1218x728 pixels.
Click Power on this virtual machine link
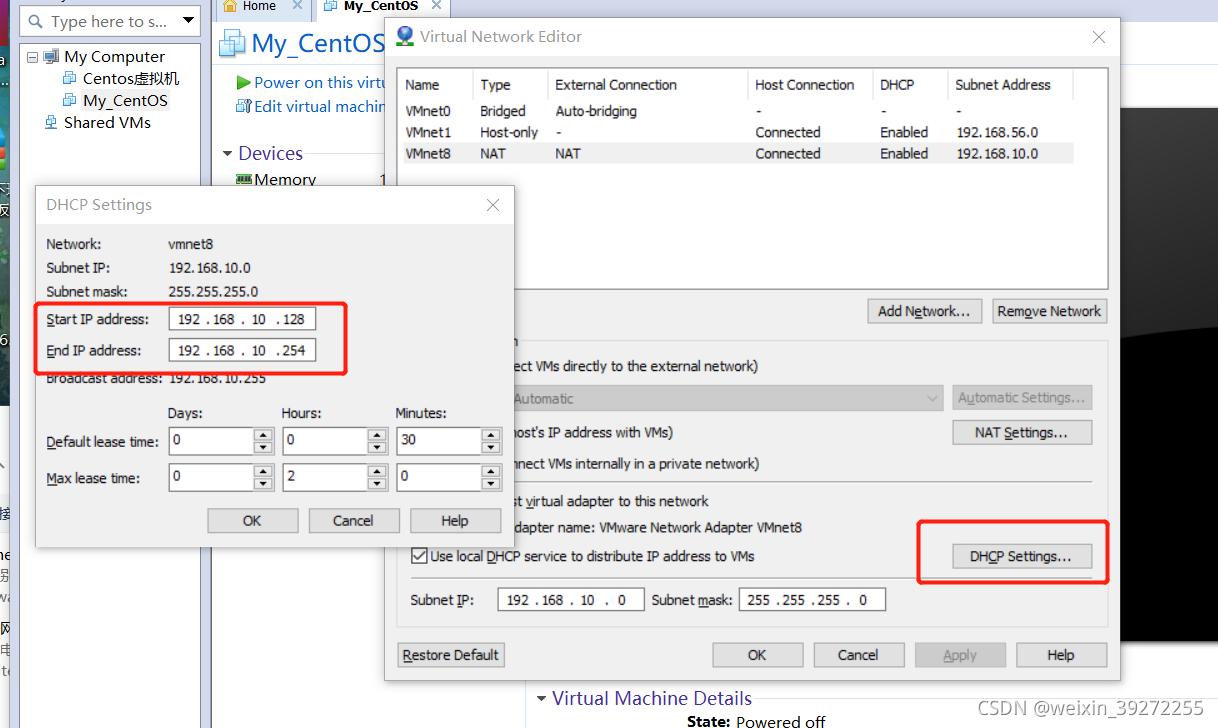[x=320, y=83]
